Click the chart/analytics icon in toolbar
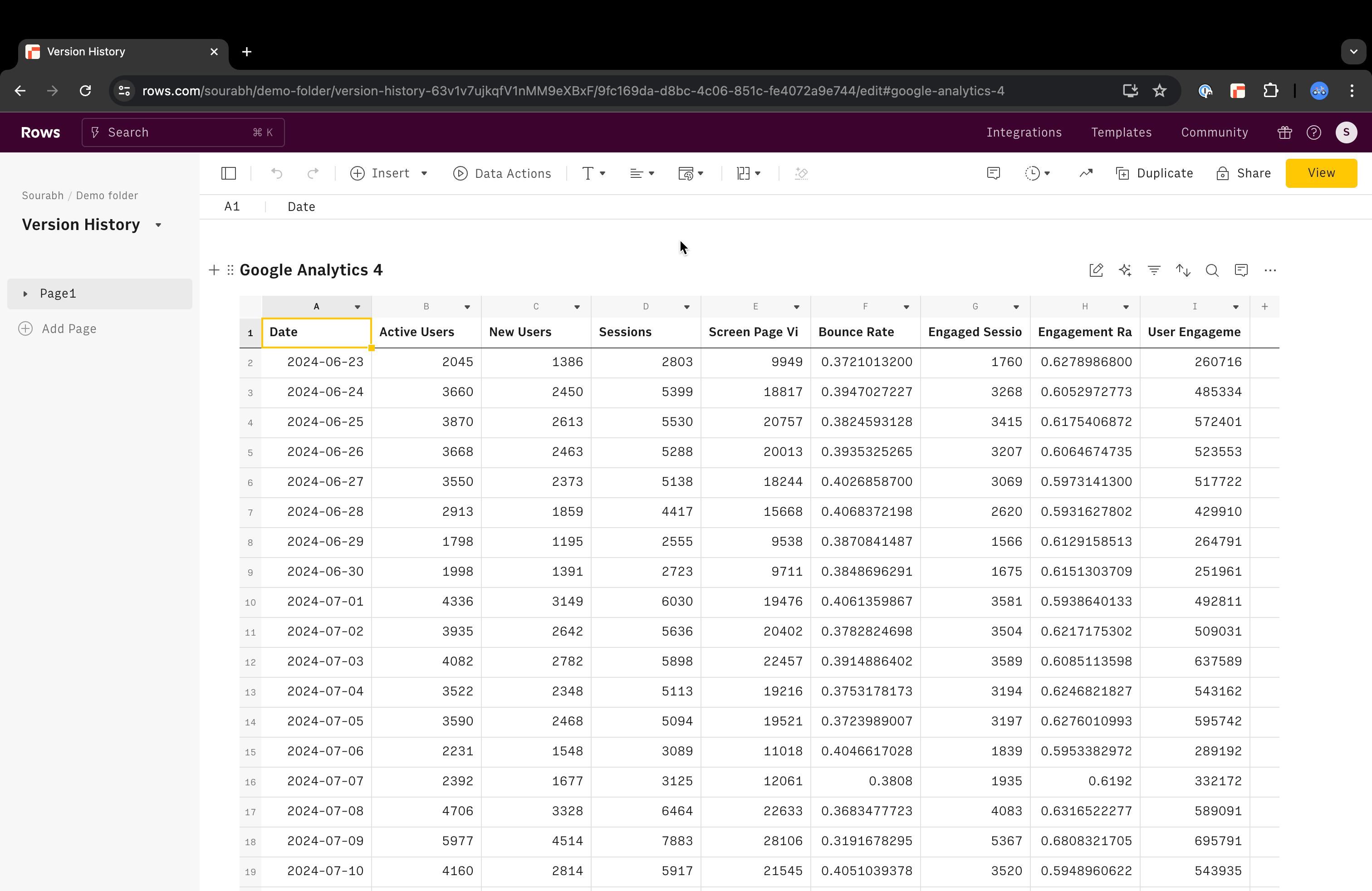 [x=1086, y=173]
